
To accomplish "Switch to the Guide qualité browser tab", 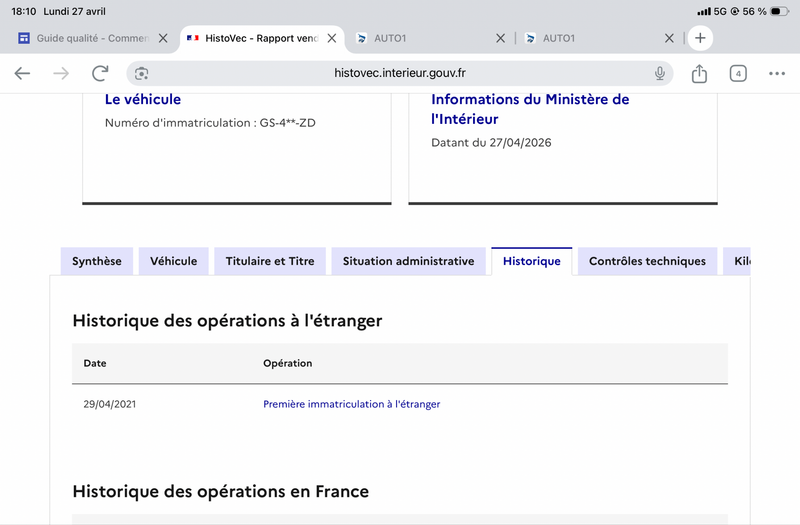I will [83, 38].
